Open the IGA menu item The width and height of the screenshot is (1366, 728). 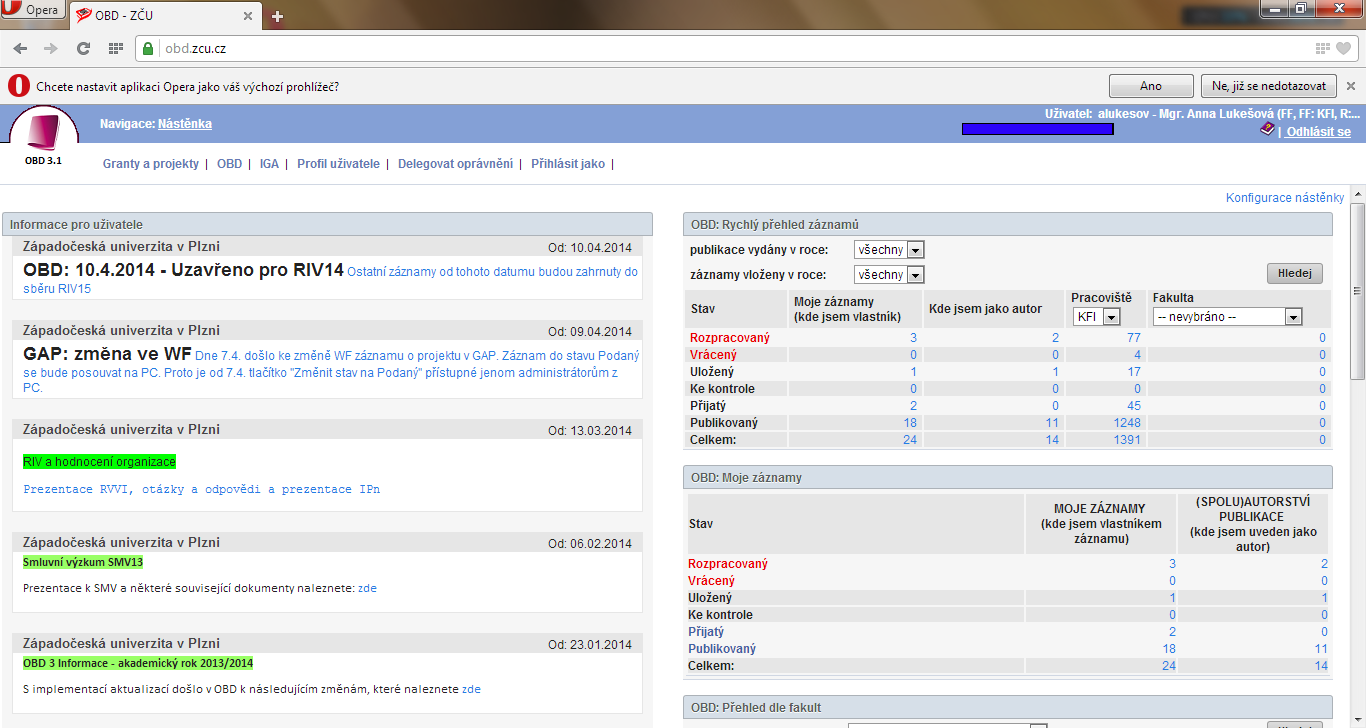(x=269, y=164)
